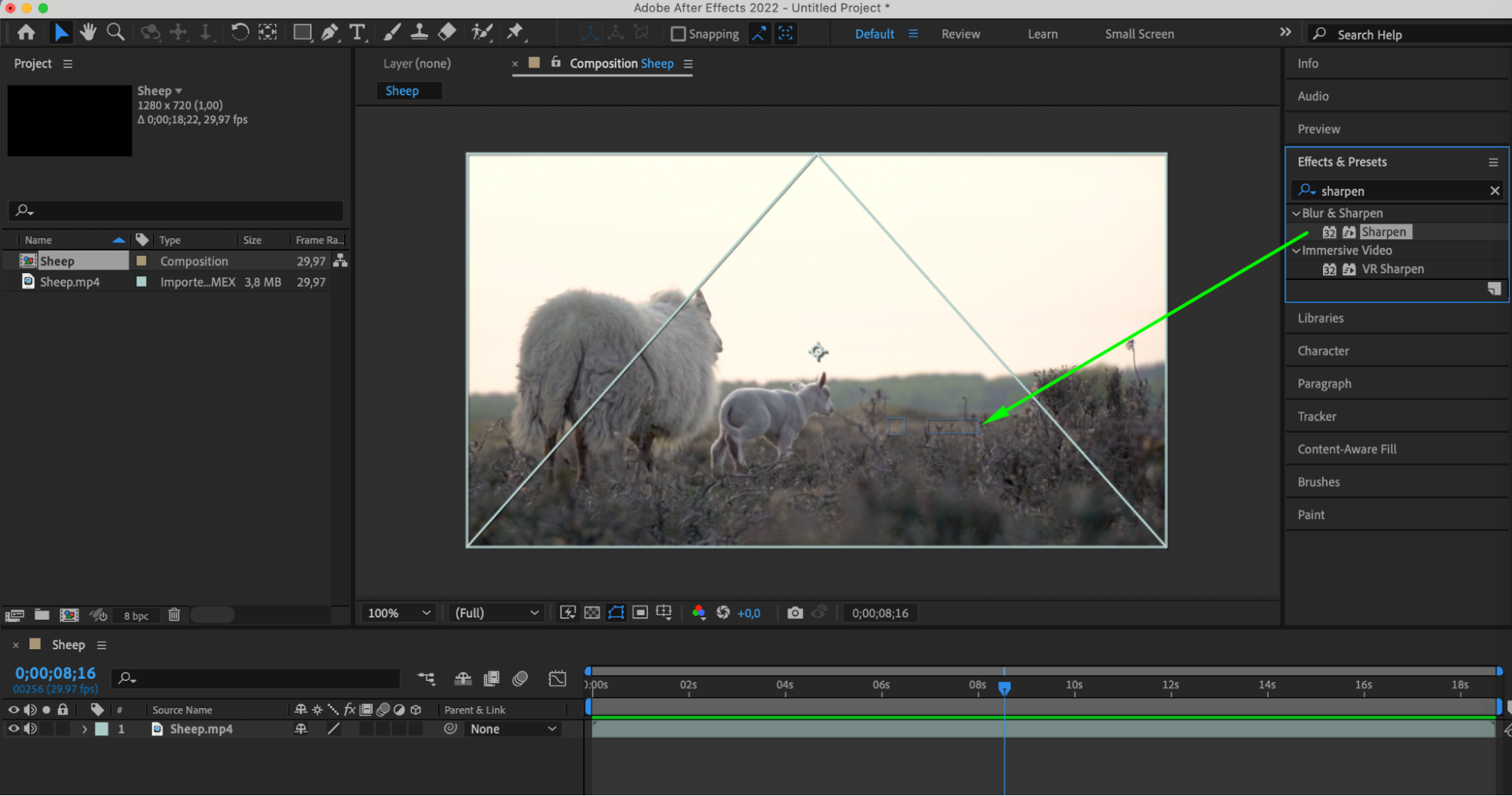1512x796 pixels.
Task: Select the Pen tool
Action: point(330,33)
